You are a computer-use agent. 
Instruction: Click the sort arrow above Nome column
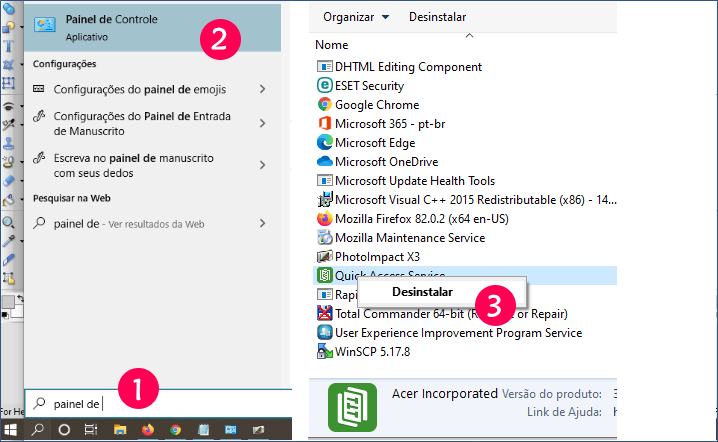click(469, 36)
